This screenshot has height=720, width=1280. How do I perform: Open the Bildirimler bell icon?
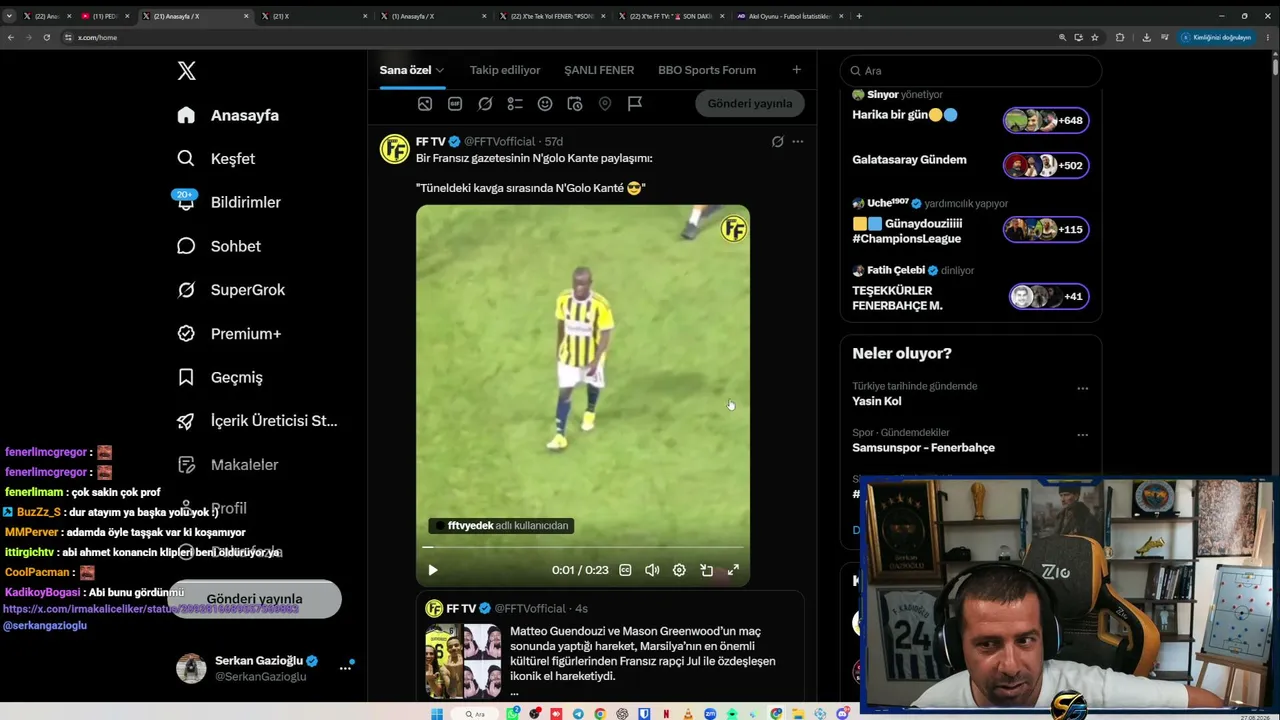pyautogui.click(x=186, y=202)
